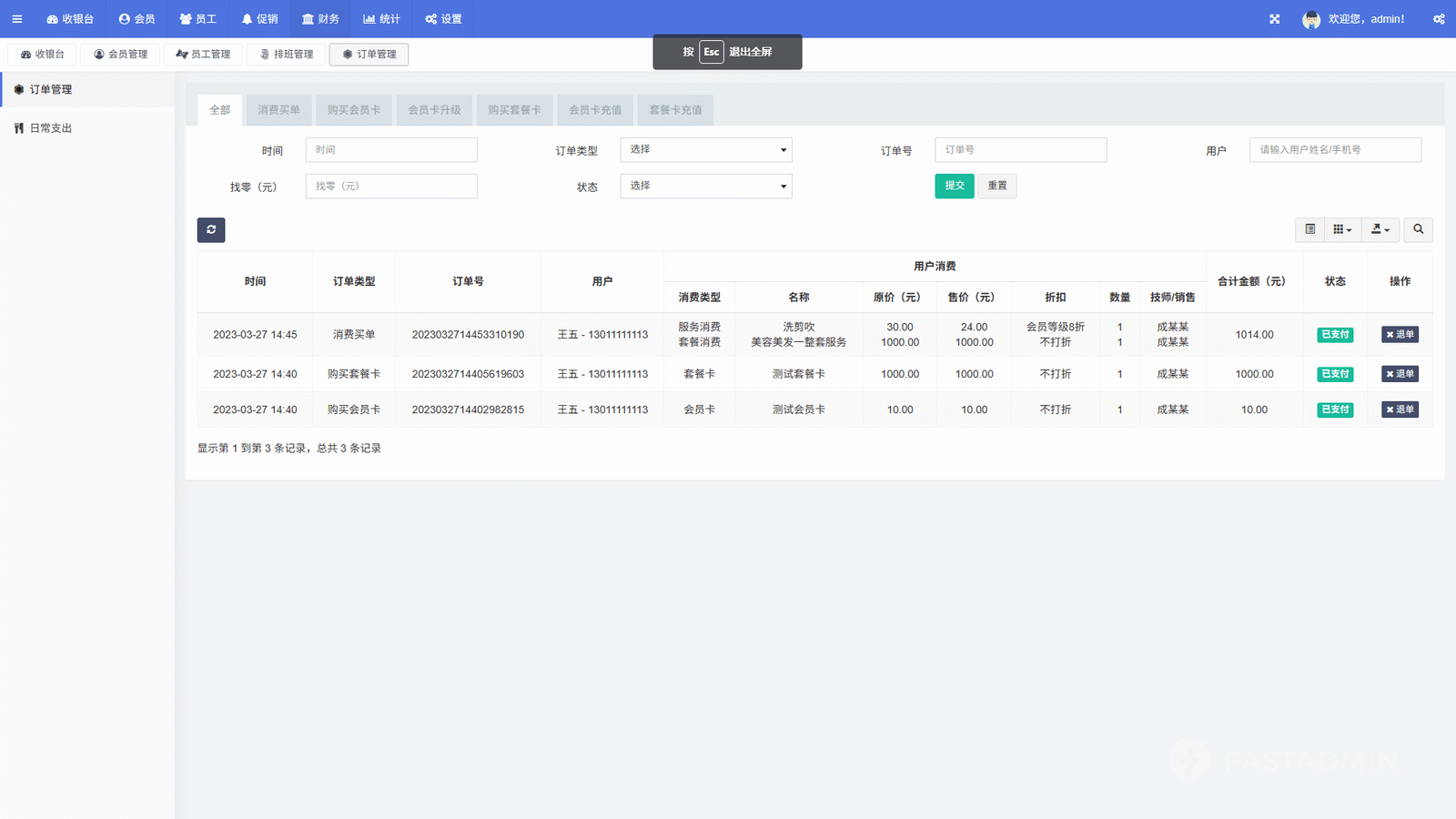Click the admin avatar picture
This screenshot has width=1456, height=819.
click(x=1310, y=19)
